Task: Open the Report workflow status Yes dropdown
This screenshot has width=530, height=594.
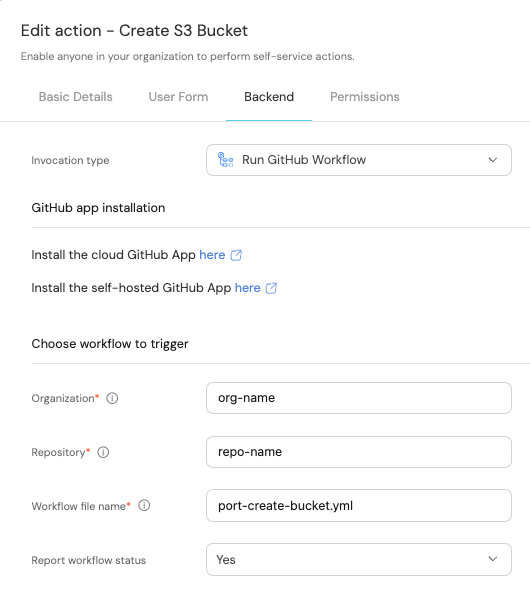Action: point(359,560)
